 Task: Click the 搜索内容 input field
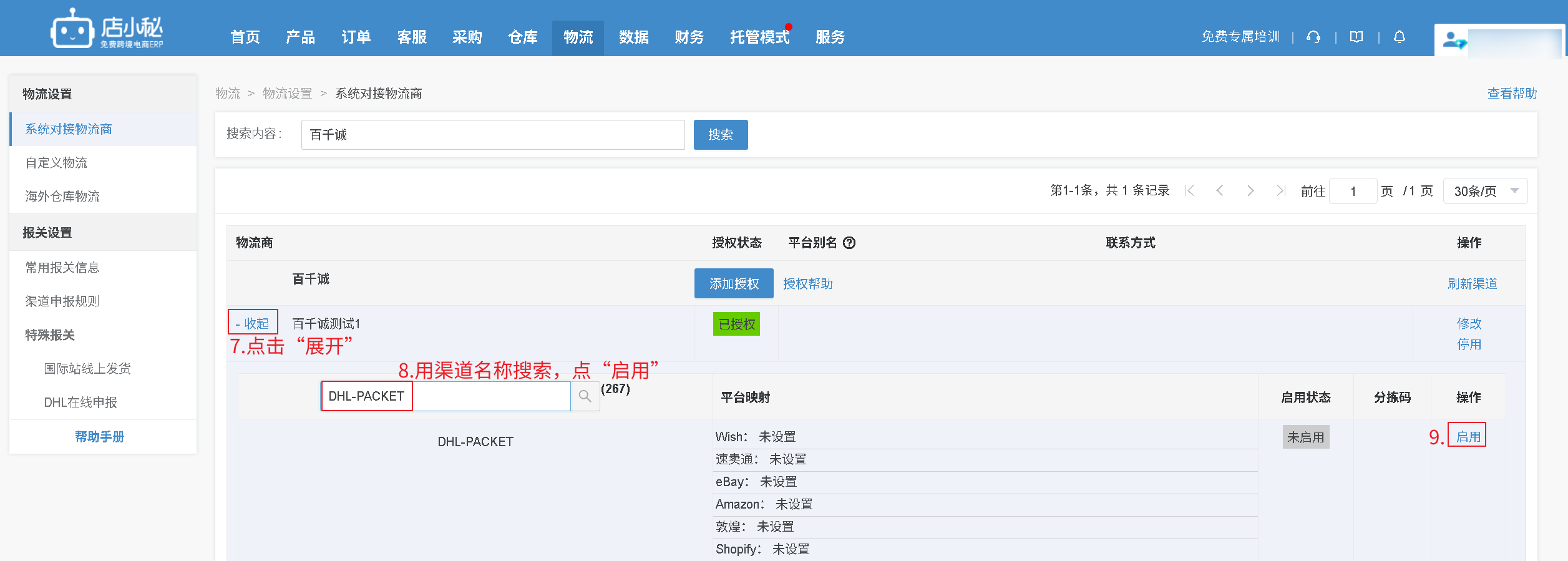492,135
